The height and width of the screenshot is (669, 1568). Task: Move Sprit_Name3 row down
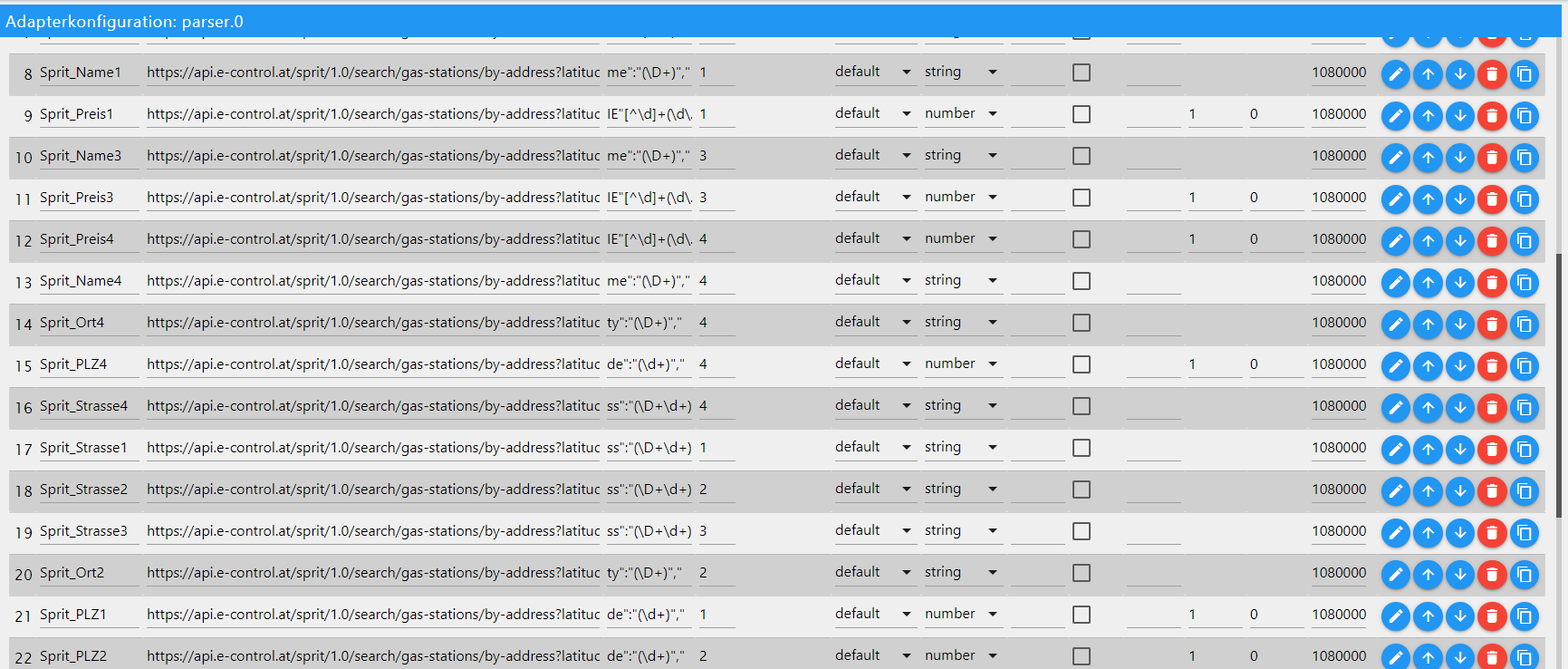coord(1460,157)
